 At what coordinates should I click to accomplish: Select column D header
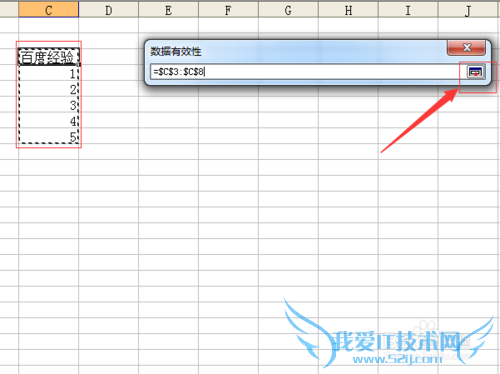(x=109, y=10)
